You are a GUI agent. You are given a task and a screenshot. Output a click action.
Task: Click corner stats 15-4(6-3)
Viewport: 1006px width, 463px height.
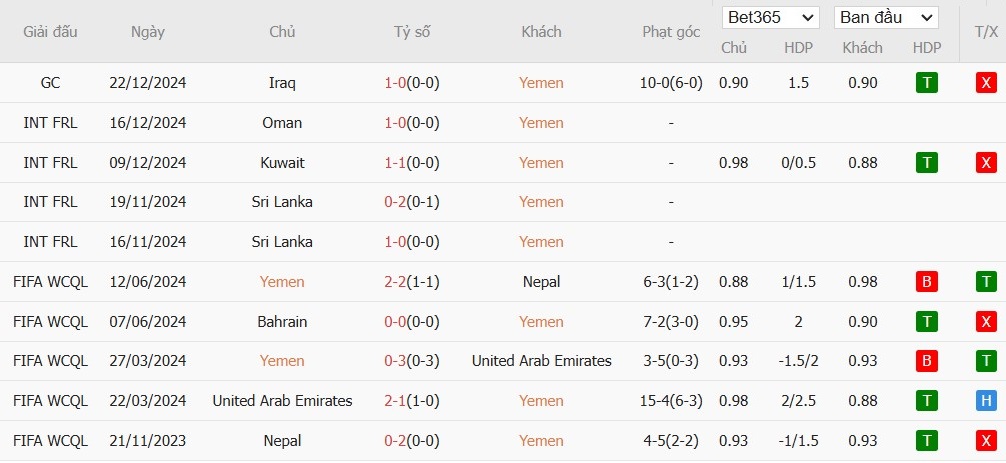pyautogui.click(x=671, y=401)
